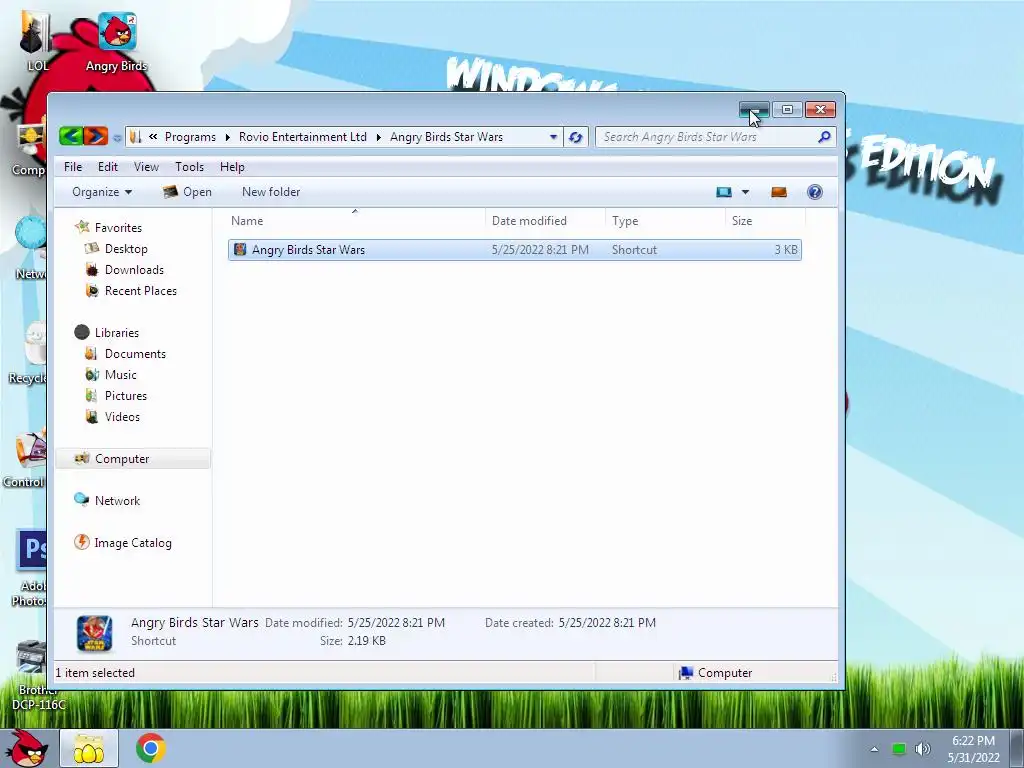Click the Angry Birds Star Wars file icon
This screenshot has height=768, width=1024.
point(240,249)
